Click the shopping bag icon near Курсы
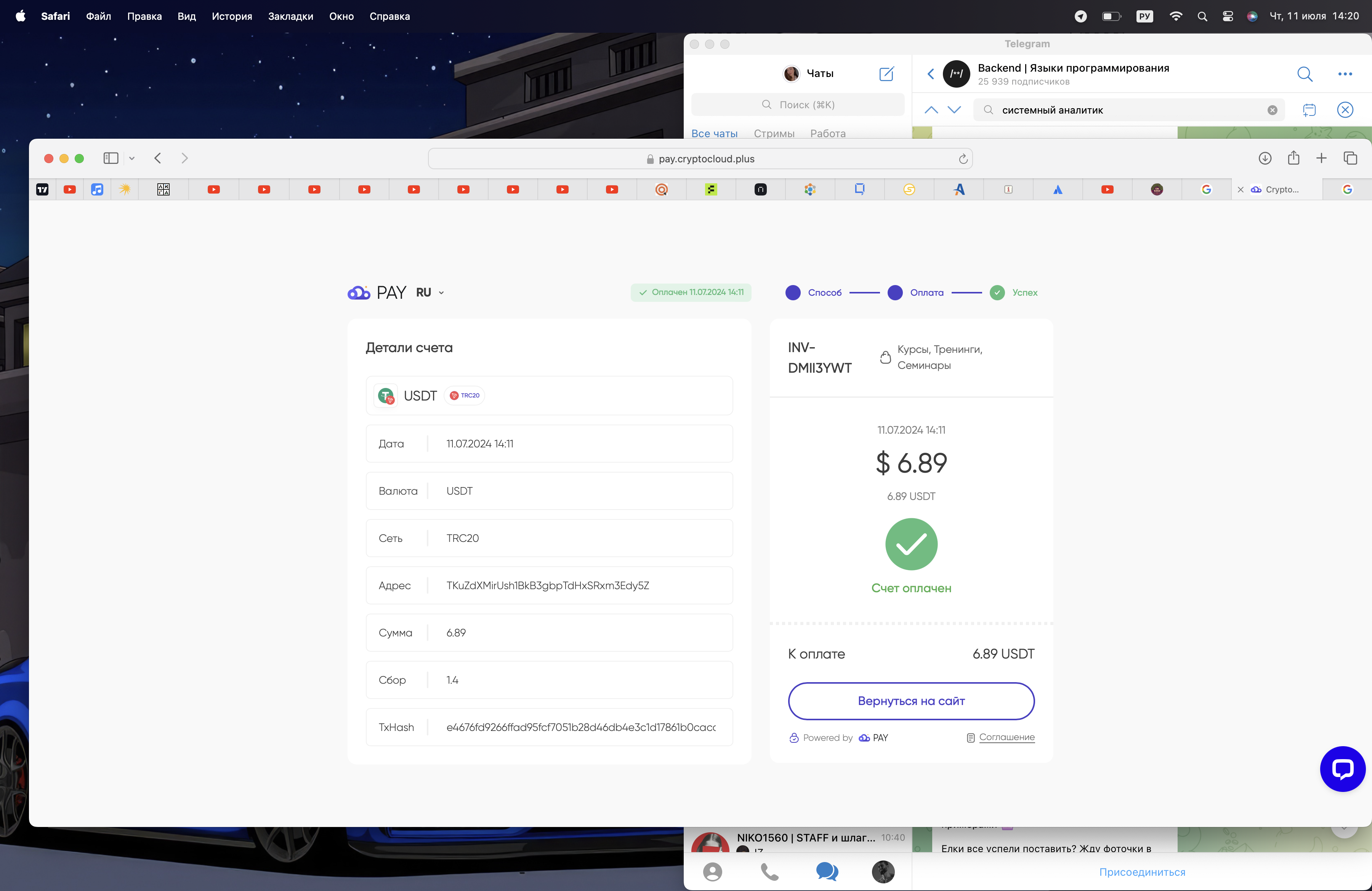This screenshot has width=1372, height=891. click(885, 357)
